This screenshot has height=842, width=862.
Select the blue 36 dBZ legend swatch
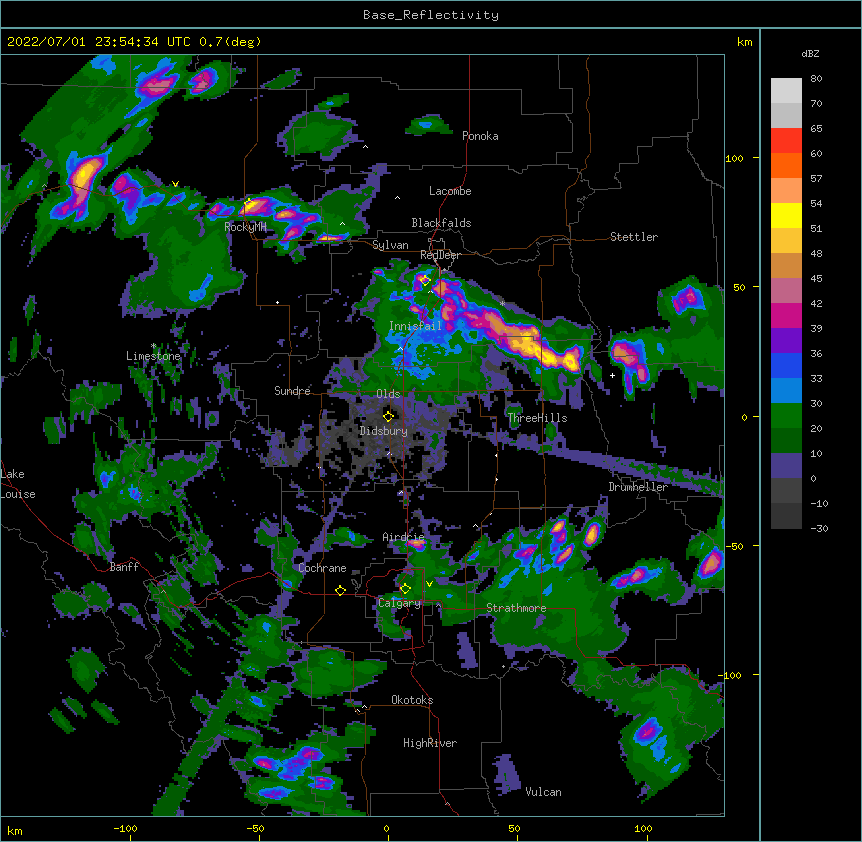(786, 365)
